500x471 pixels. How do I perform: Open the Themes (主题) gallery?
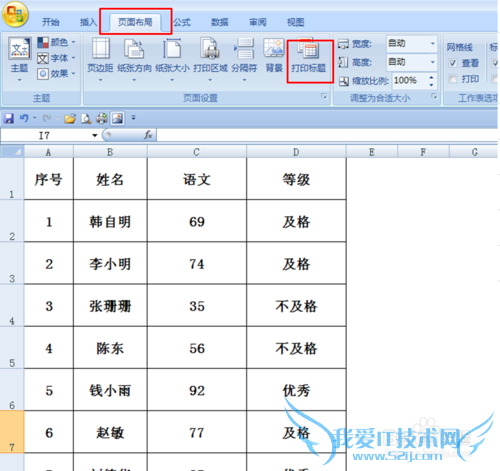[x=19, y=59]
